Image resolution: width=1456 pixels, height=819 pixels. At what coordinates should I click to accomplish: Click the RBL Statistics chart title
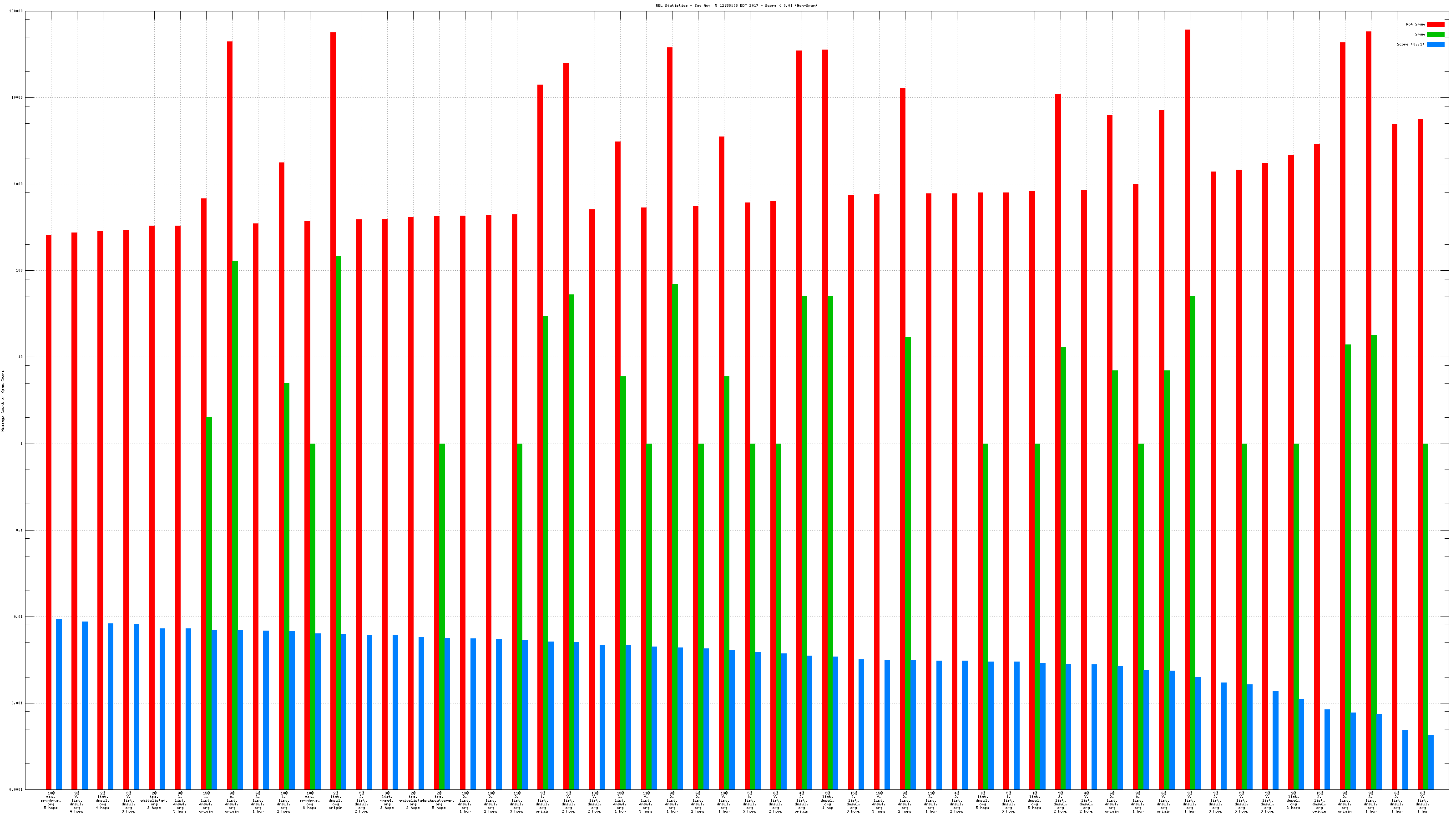point(736,5)
